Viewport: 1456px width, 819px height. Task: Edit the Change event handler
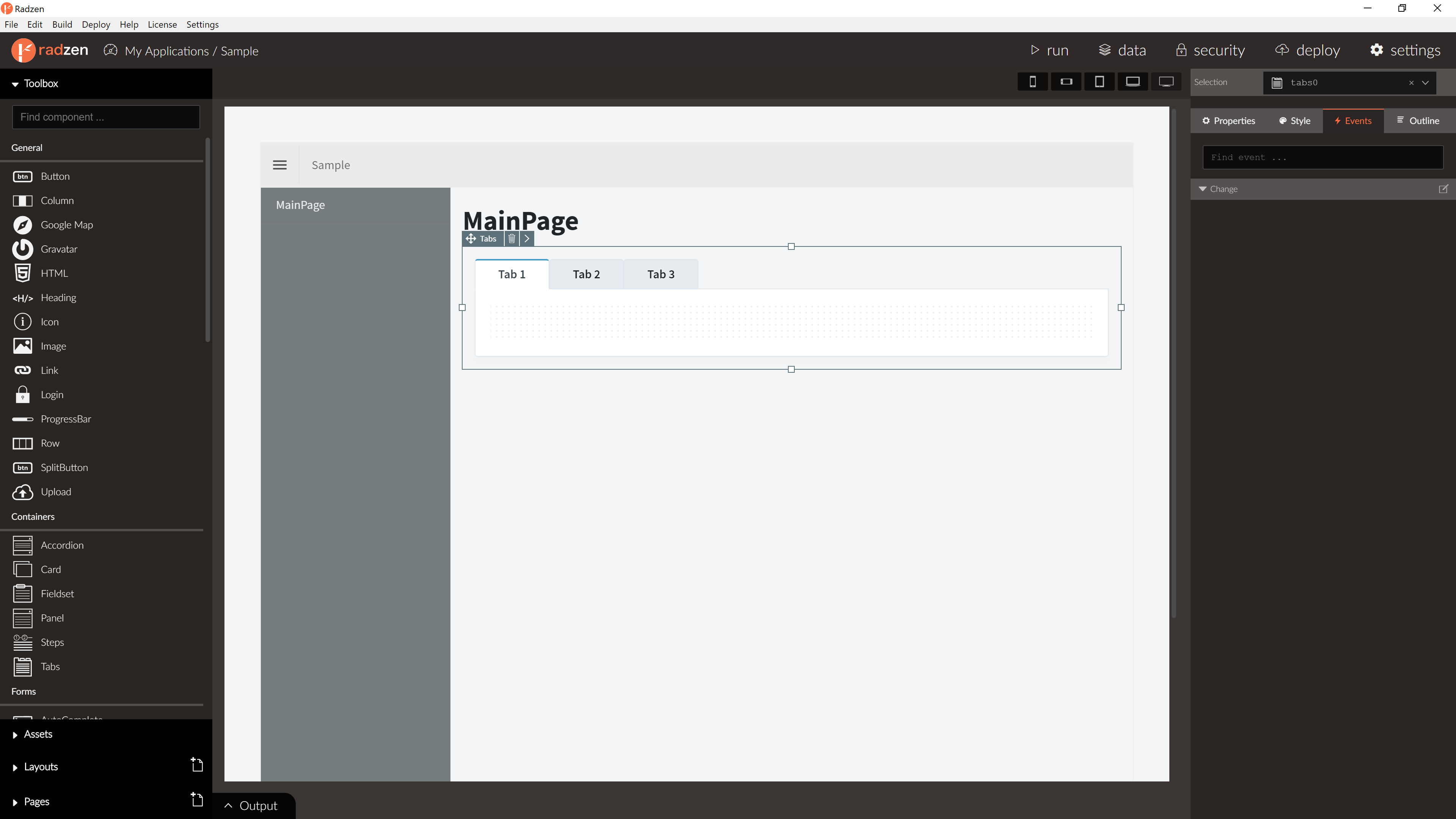1443,189
